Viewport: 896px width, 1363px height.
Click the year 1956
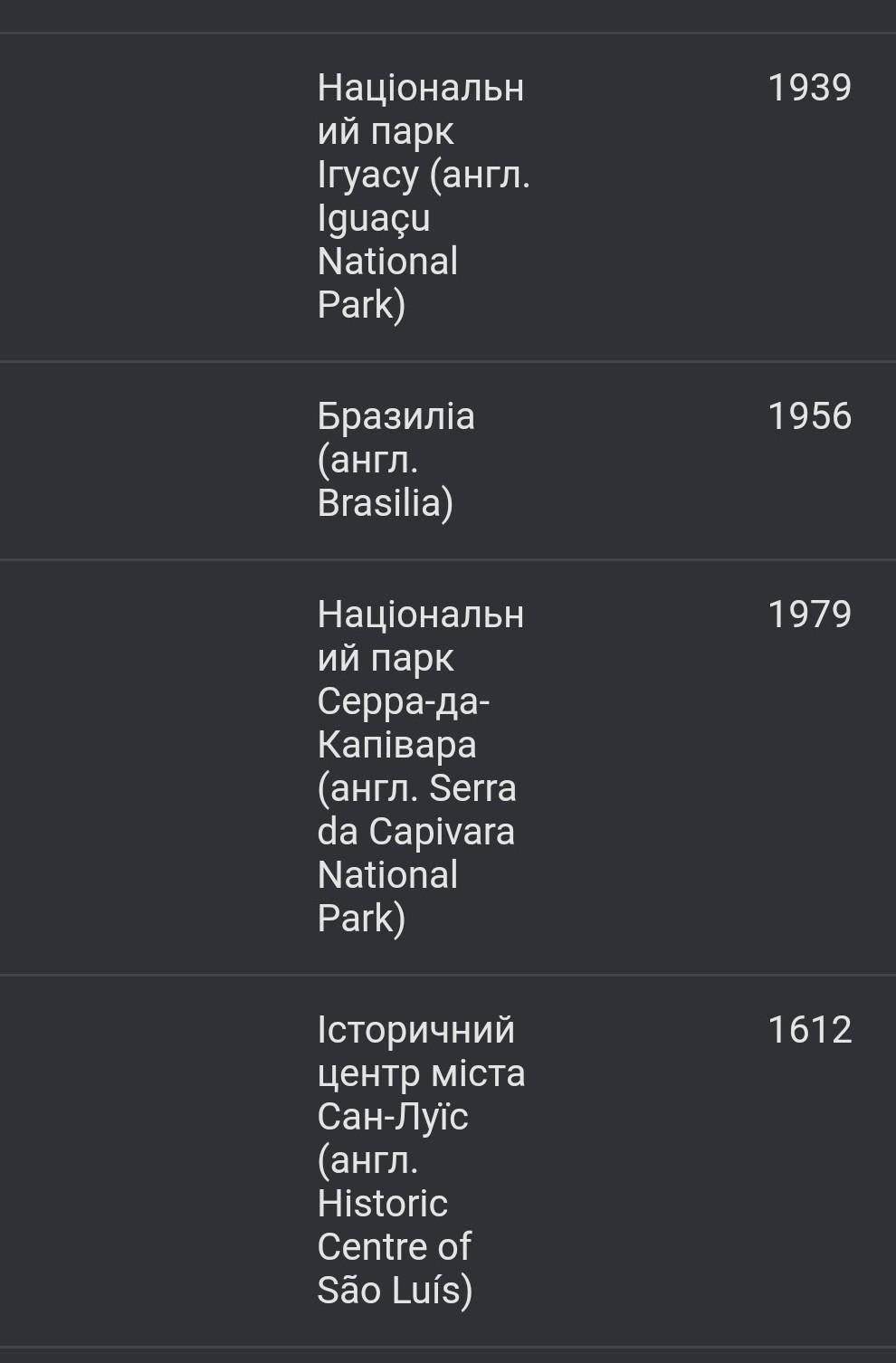809,416
